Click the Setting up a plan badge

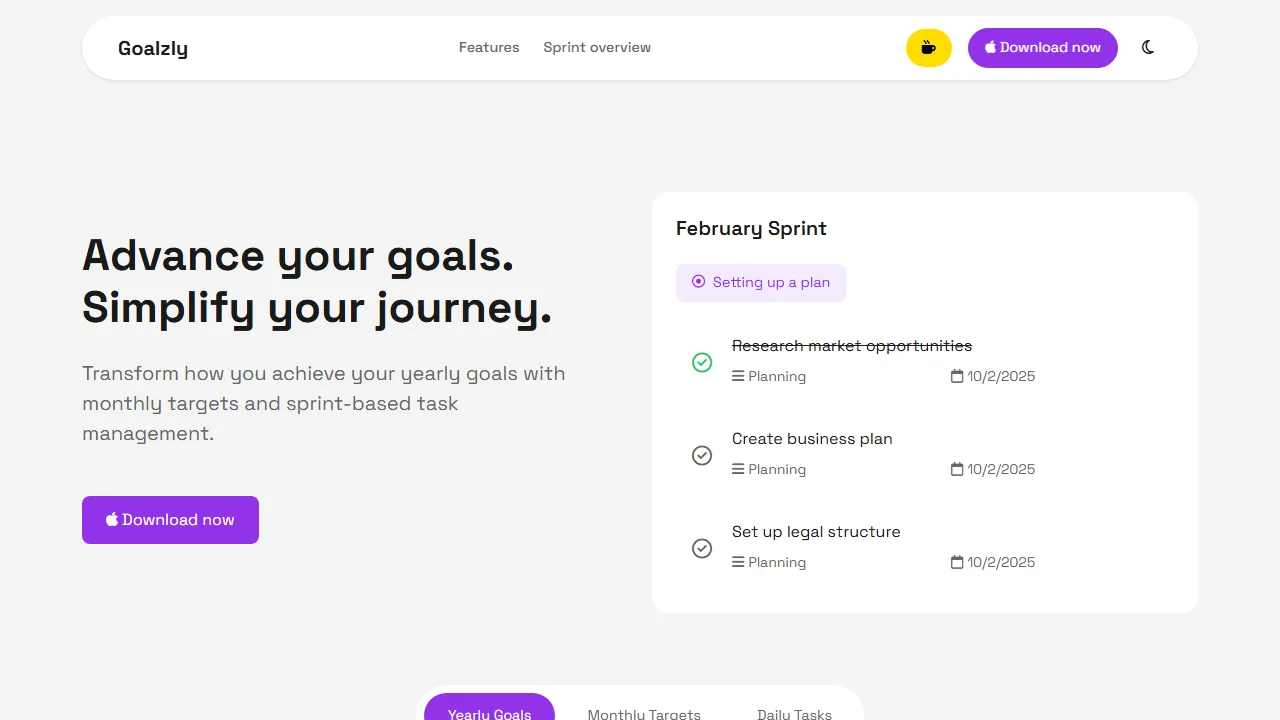[760, 282]
